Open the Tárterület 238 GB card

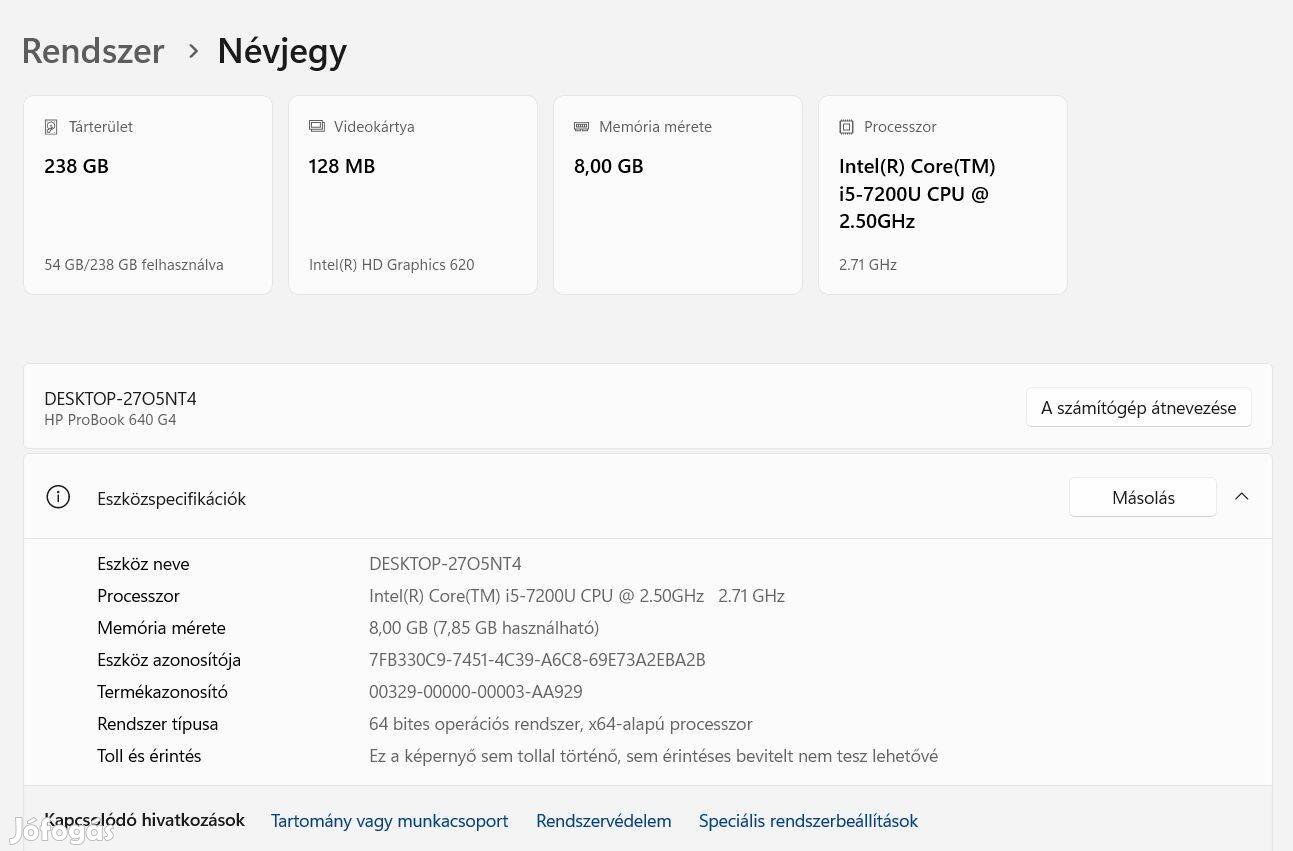pos(148,195)
